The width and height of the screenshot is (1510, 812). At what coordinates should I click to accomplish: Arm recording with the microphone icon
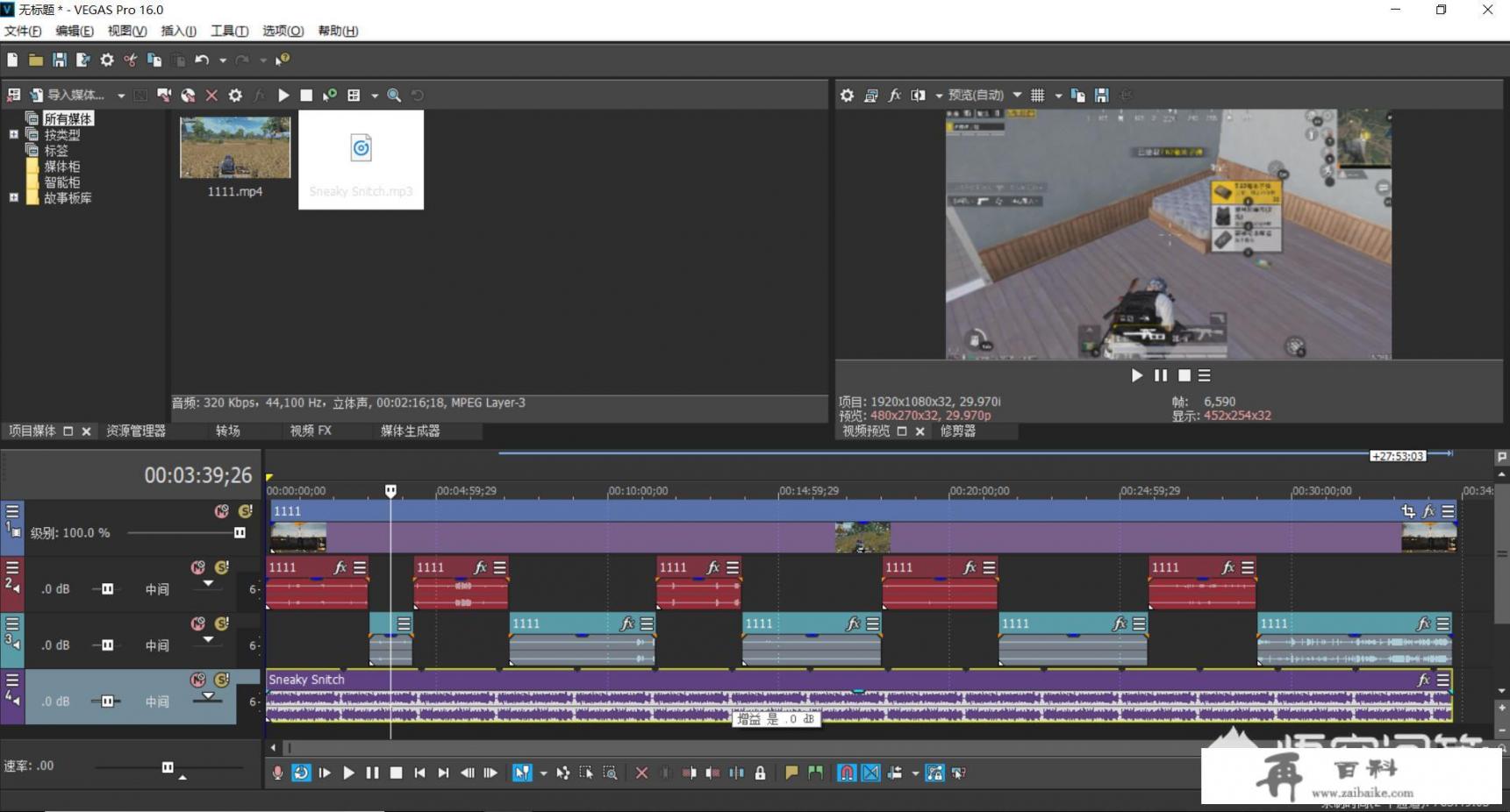[277, 773]
